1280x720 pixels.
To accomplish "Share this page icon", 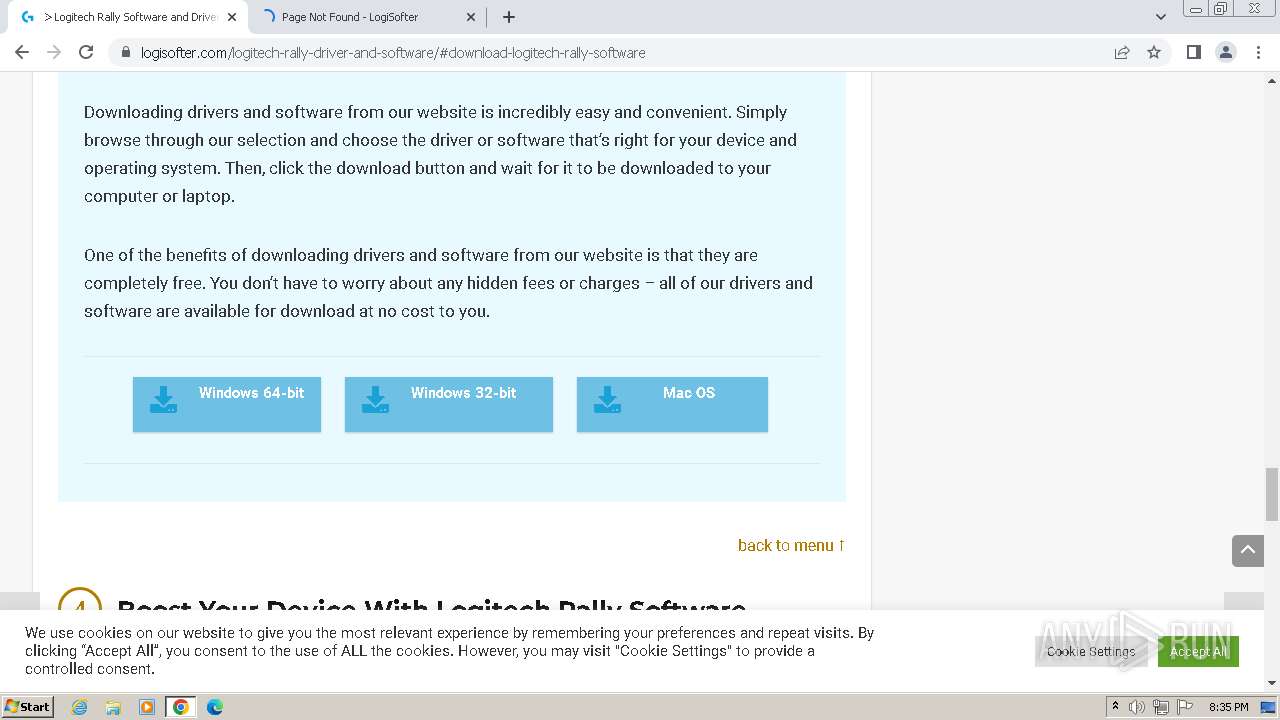I will point(1122,52).
